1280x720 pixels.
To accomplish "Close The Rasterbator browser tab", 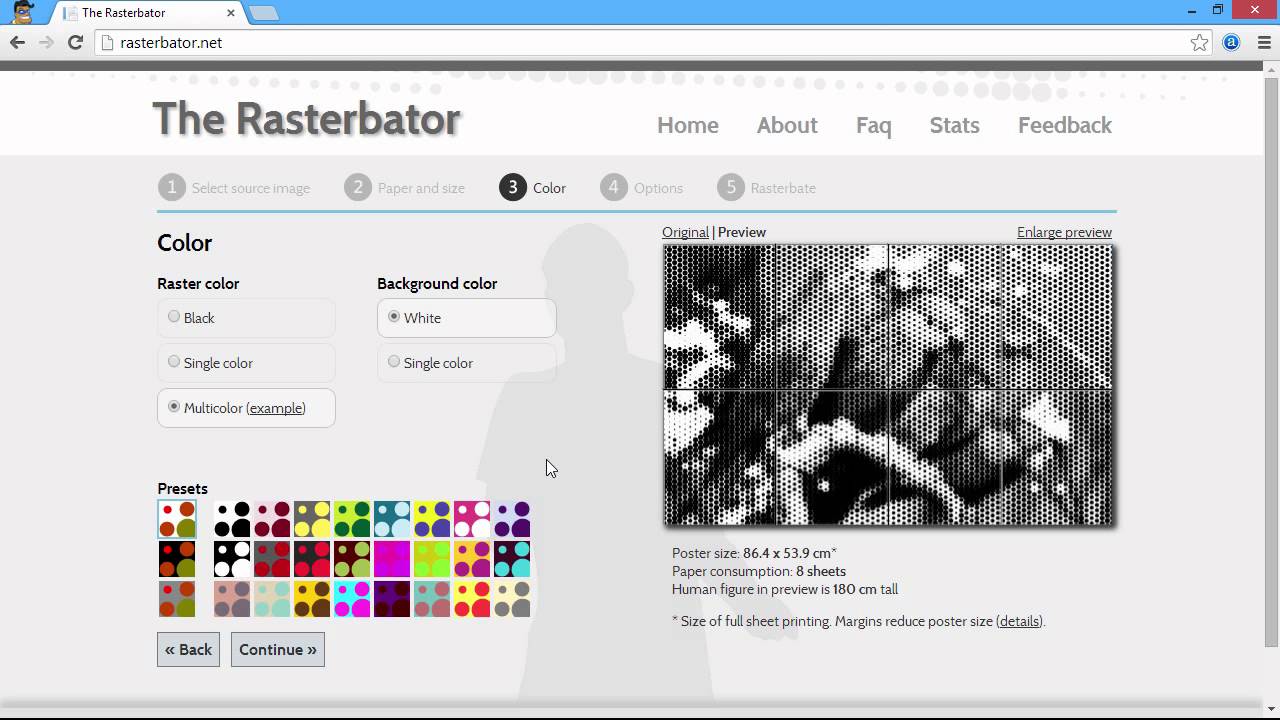I will pos(231,13).
